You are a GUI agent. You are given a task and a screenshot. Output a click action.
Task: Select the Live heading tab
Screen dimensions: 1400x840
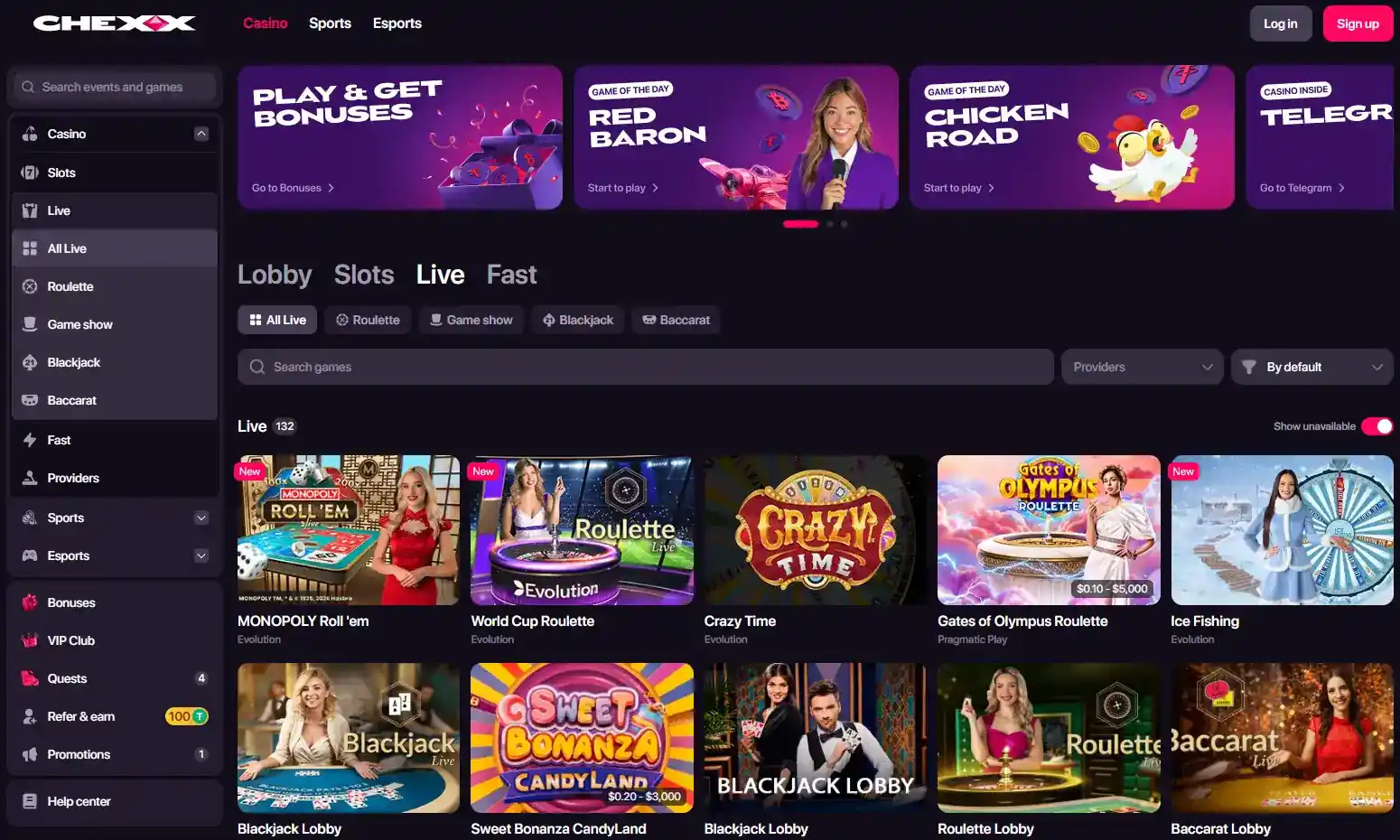(441, 275)
